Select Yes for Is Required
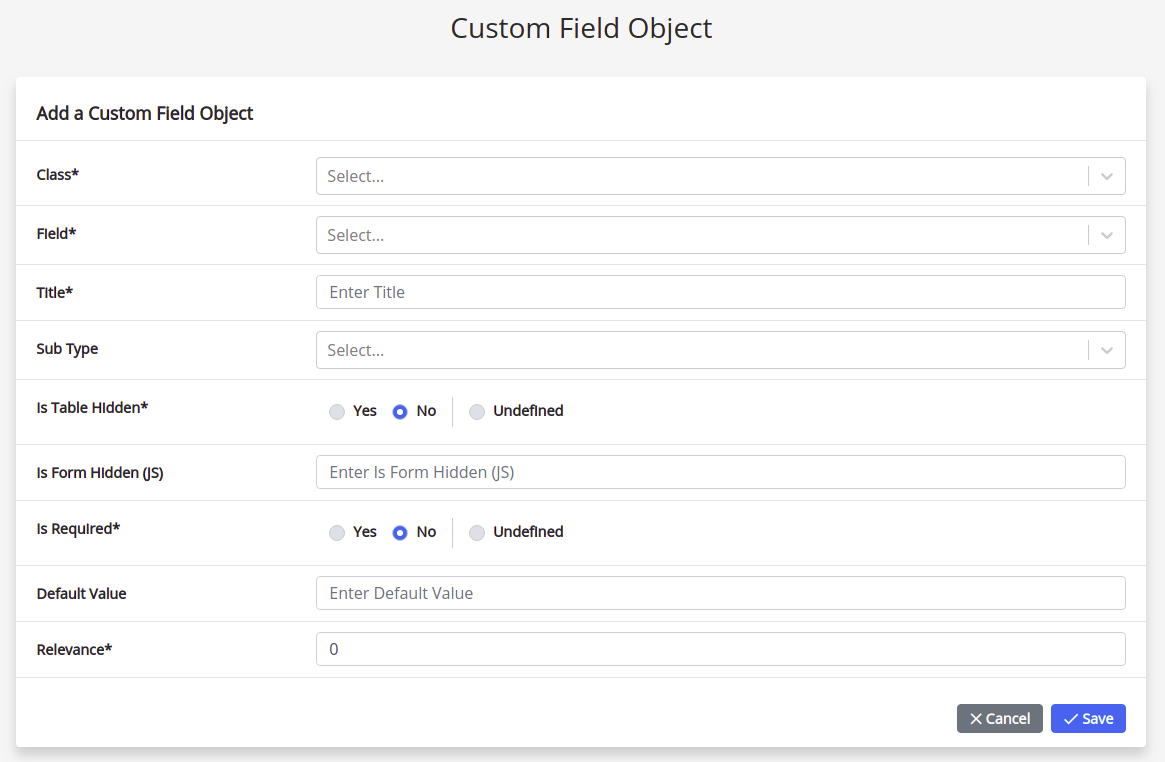The image size is (1165, 762). tap(337, 533)
